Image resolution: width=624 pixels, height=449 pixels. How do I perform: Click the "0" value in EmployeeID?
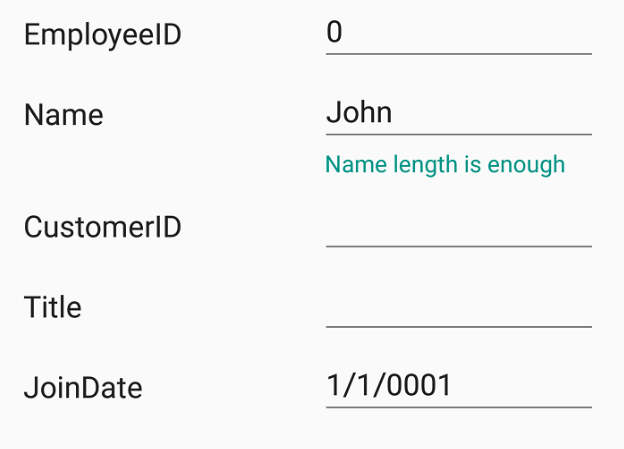(x=335, y=33)
